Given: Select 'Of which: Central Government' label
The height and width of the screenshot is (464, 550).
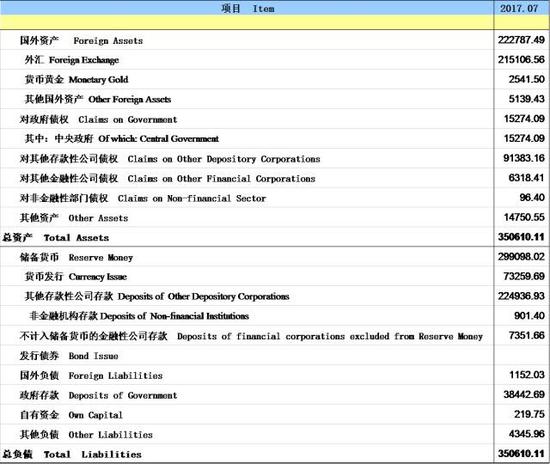Looking at the screenshot, I should pyautogui.click(x=122, y=139).
